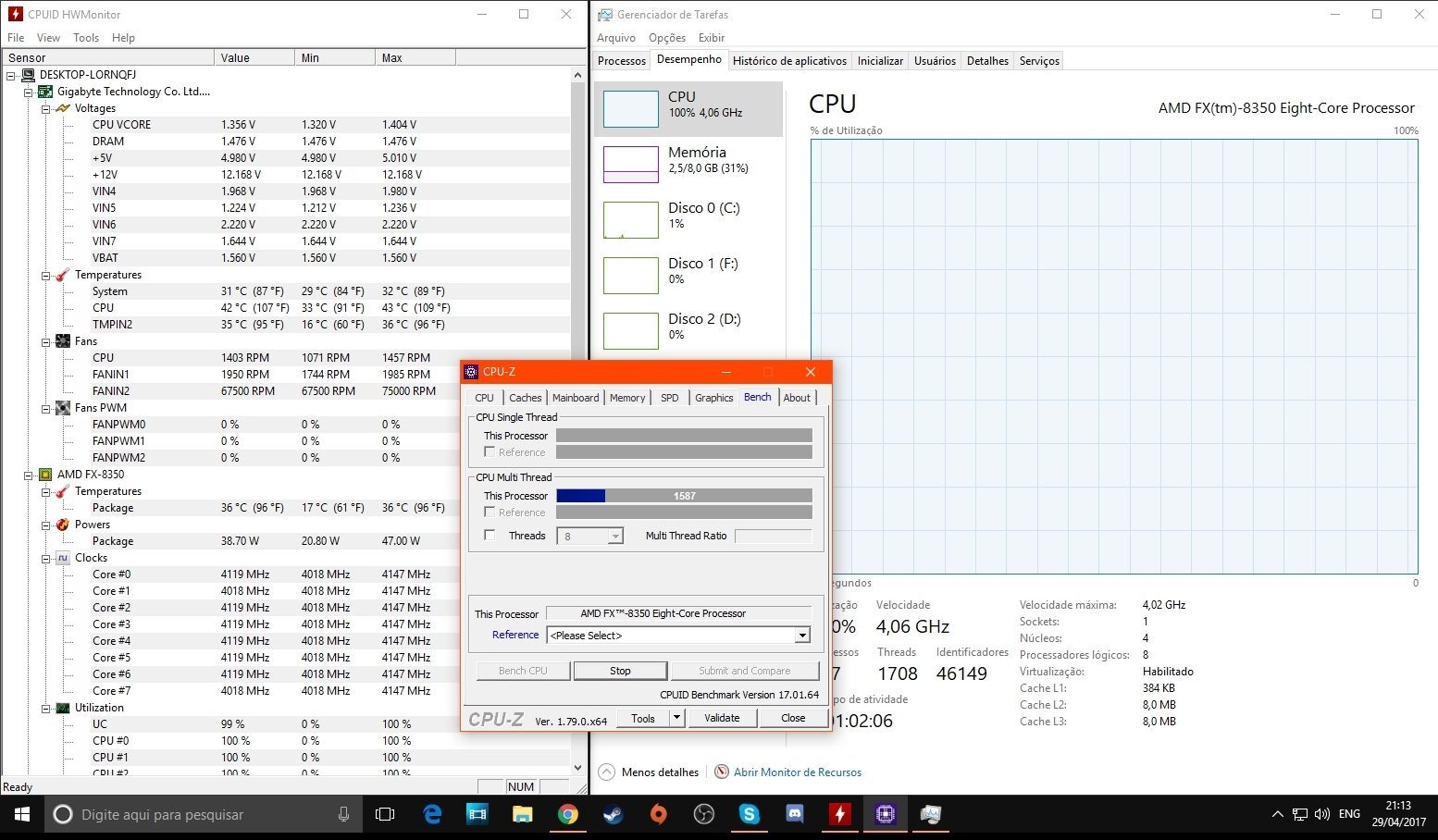
Task: Click the HWMonitor vertical scrollbar down arrow
Action: pyautogui.click(x=578, y=768)
